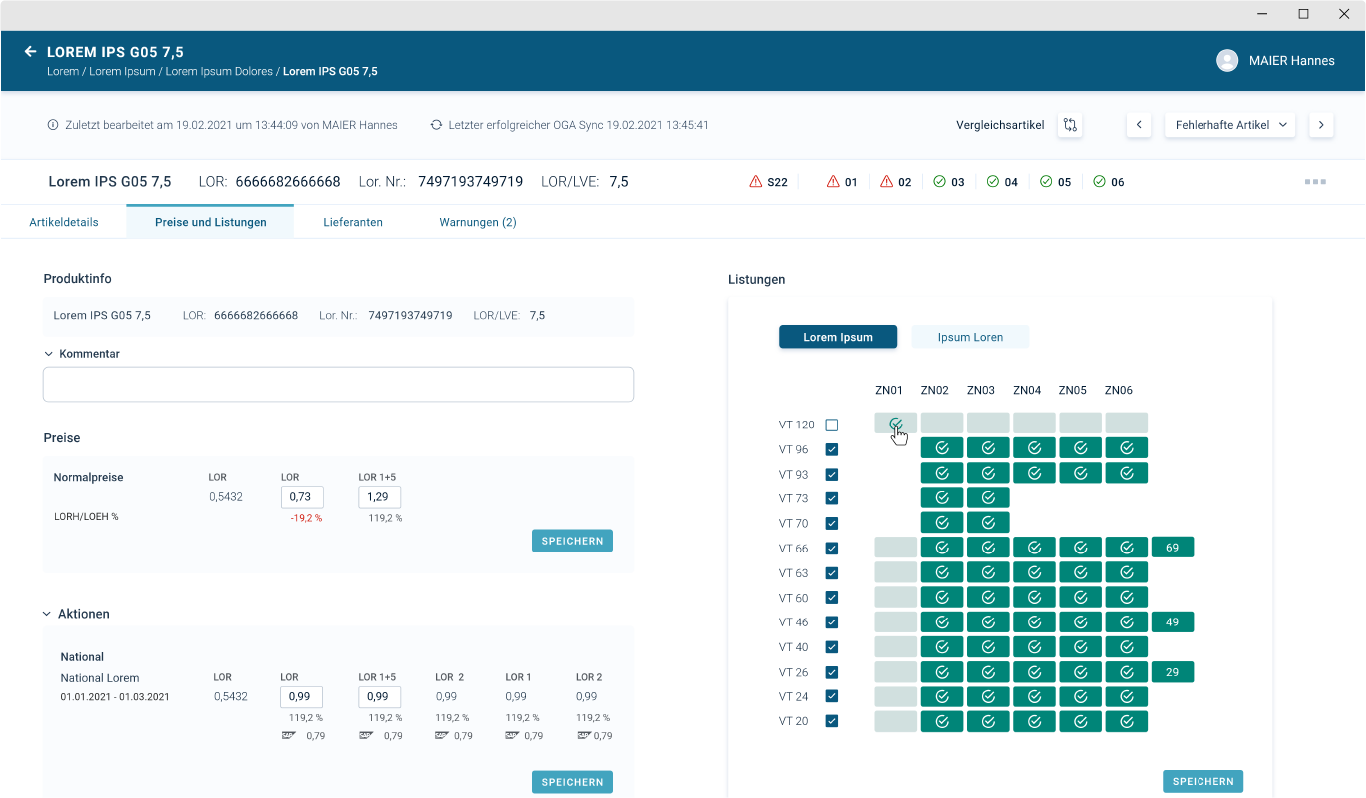Click the info icon beside Zuletzt bearbeitet
Screen dimensions: 1366x798
click(51, 124)
